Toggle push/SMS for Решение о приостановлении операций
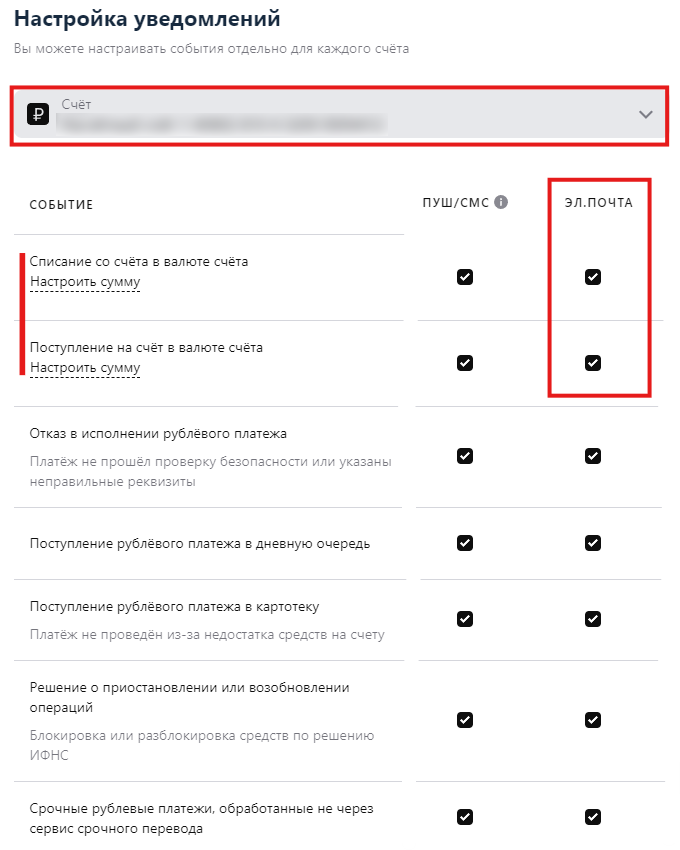The image size is (680, 850). tap(465, 720)
